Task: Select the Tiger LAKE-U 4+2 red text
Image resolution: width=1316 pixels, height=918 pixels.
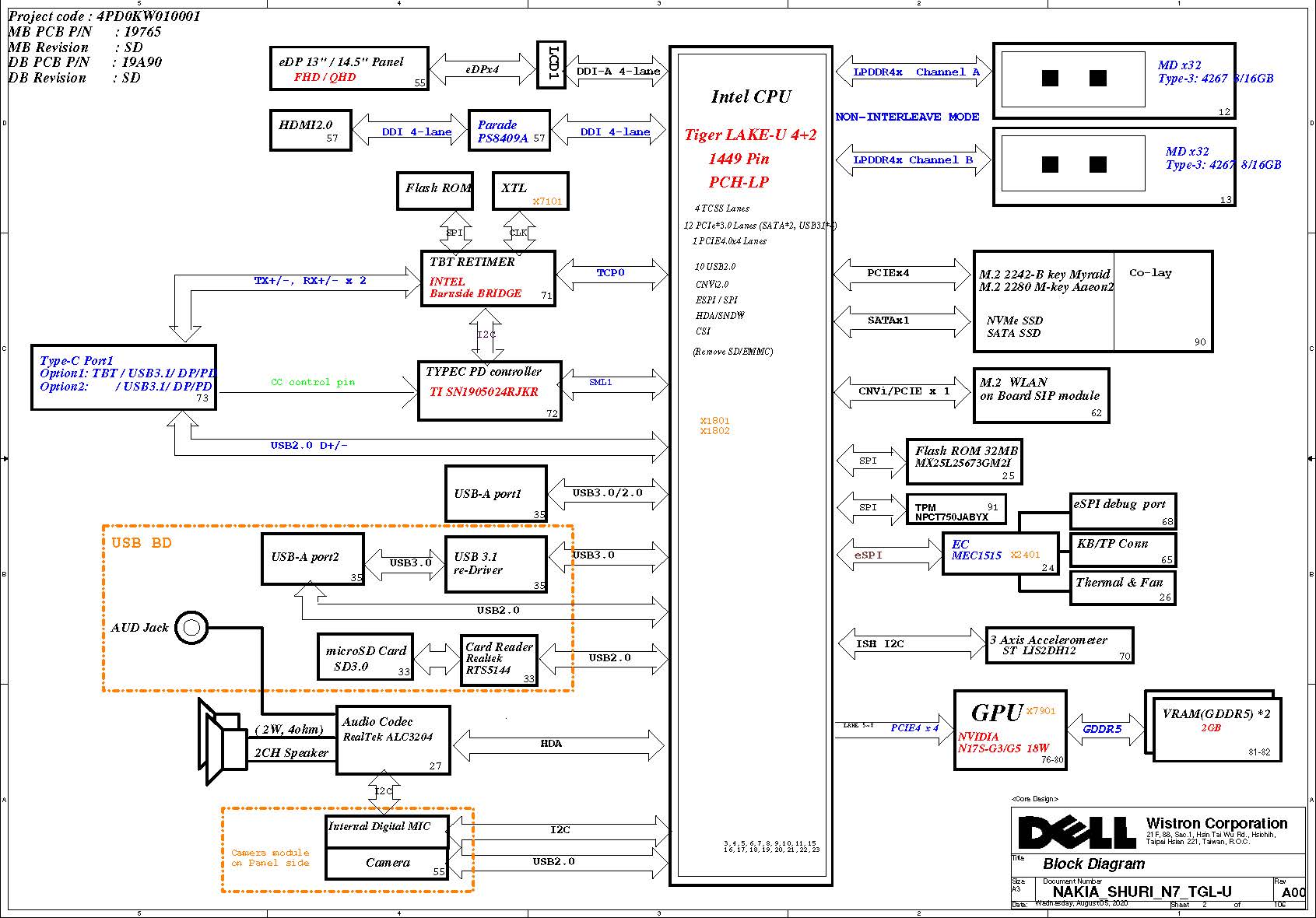Action: tap(750, 135)
